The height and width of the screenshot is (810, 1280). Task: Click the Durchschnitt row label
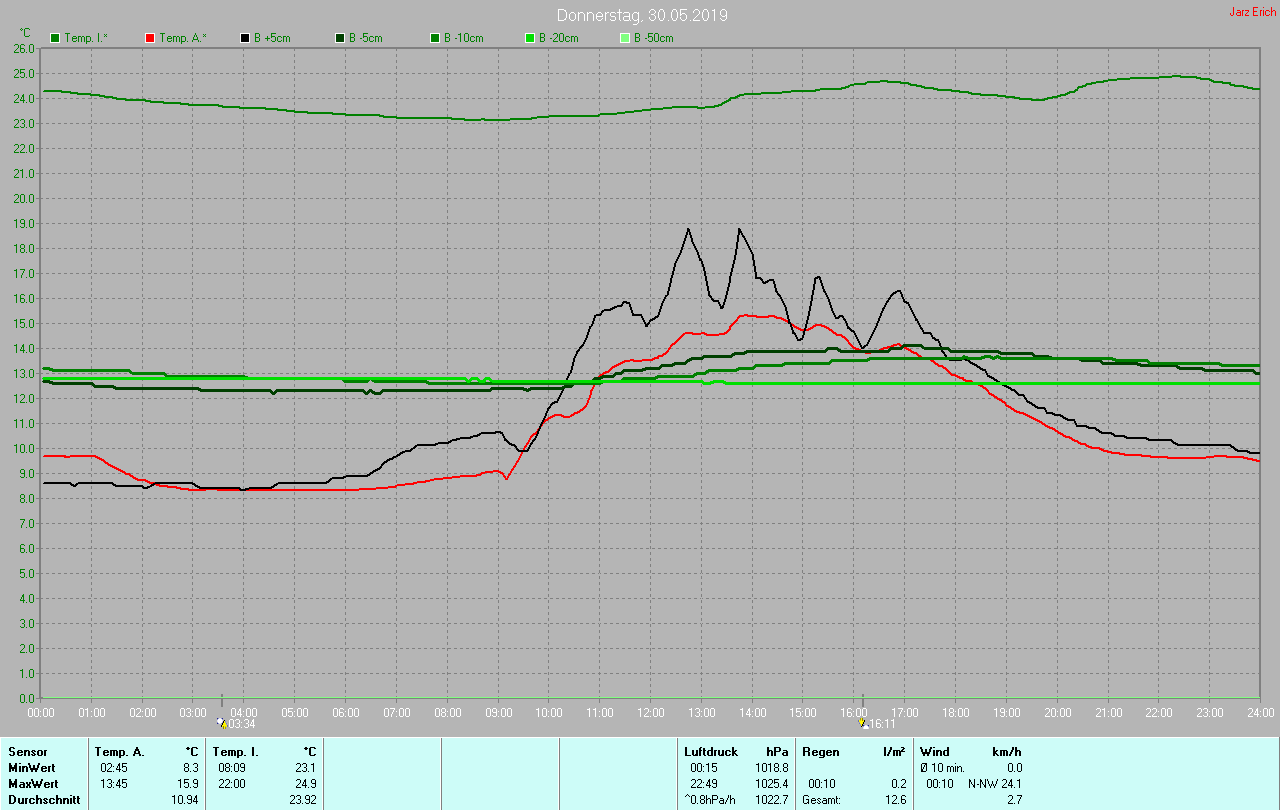click(44, 799)
